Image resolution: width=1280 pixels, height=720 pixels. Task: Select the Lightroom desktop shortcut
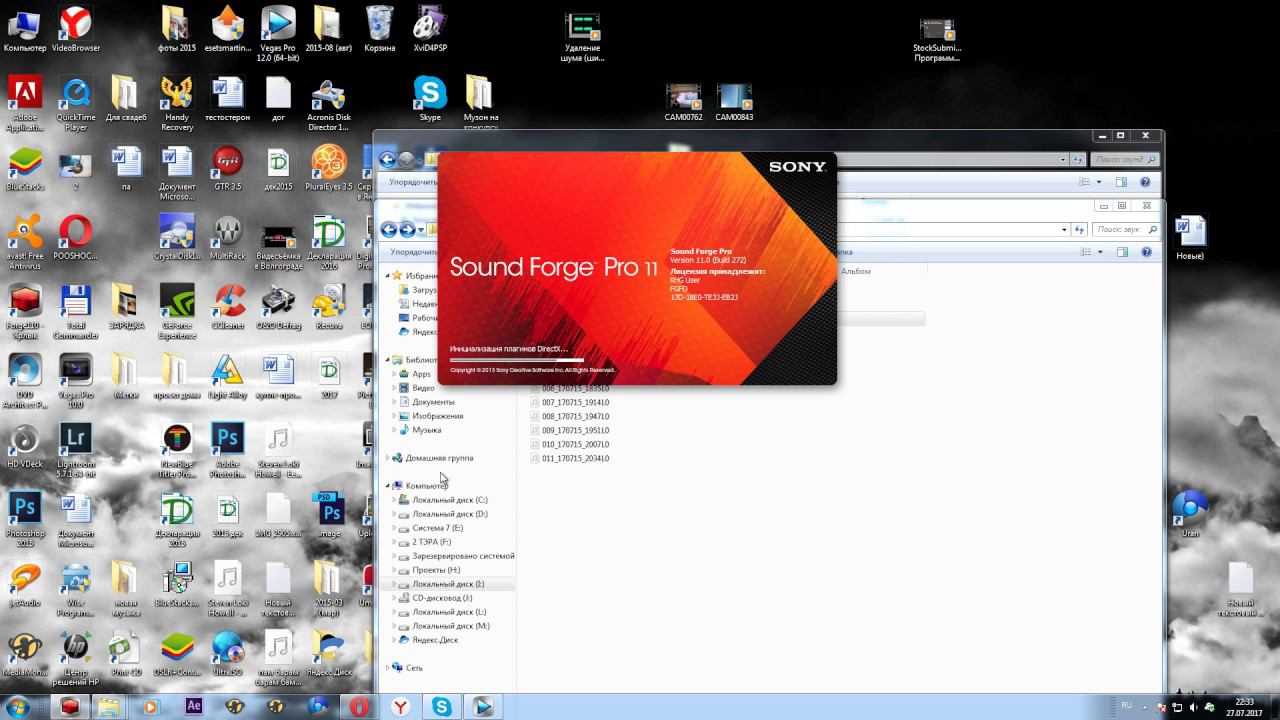coord(76,451)
